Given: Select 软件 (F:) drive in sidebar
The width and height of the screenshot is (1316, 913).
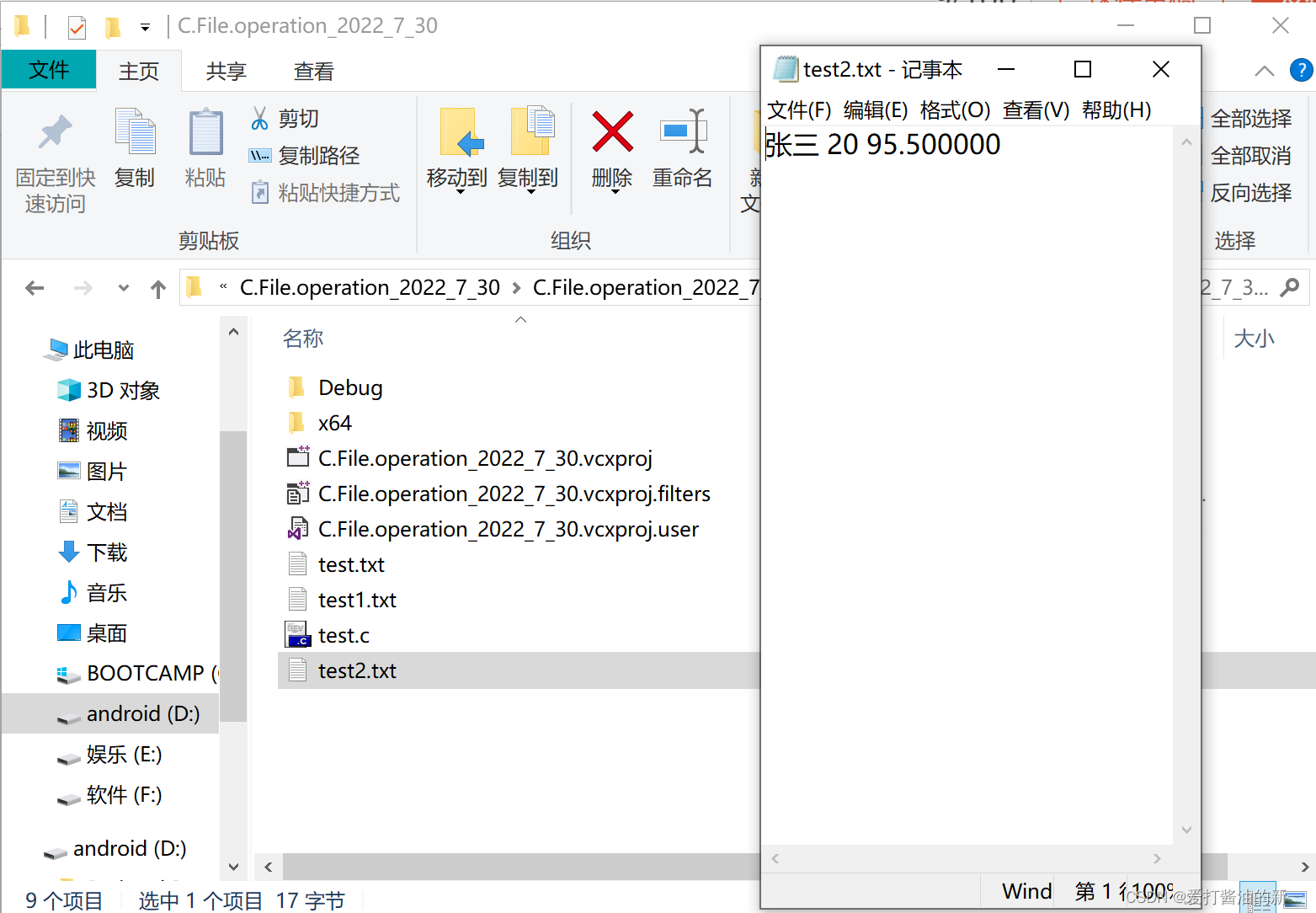Looking at the screenshot, I should coord(109,794).
